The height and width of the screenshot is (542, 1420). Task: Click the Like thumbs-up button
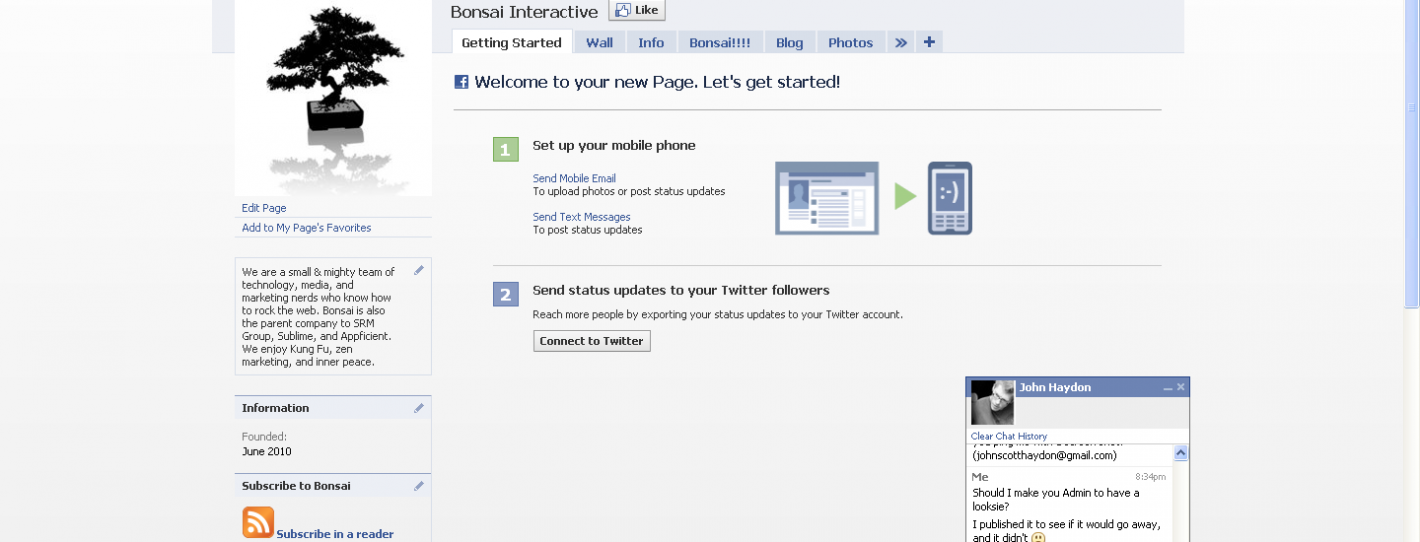637,11
